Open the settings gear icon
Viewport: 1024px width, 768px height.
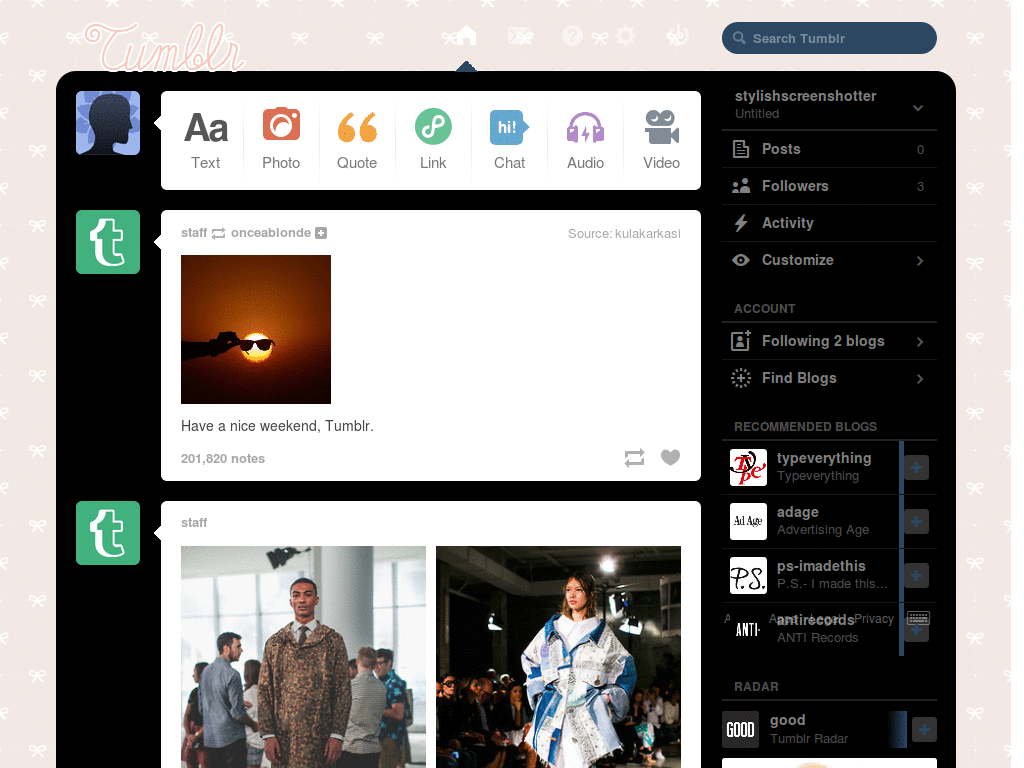(x=625, y=35)
